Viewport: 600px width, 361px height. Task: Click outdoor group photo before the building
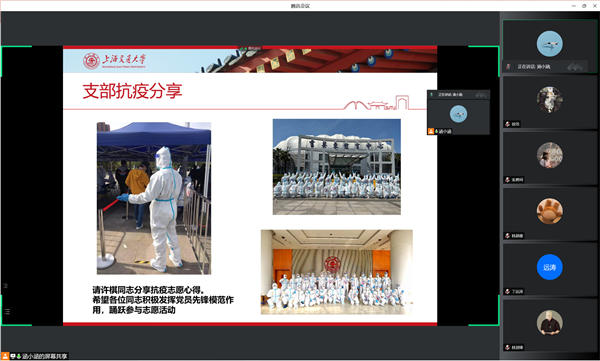click(337, 167)
